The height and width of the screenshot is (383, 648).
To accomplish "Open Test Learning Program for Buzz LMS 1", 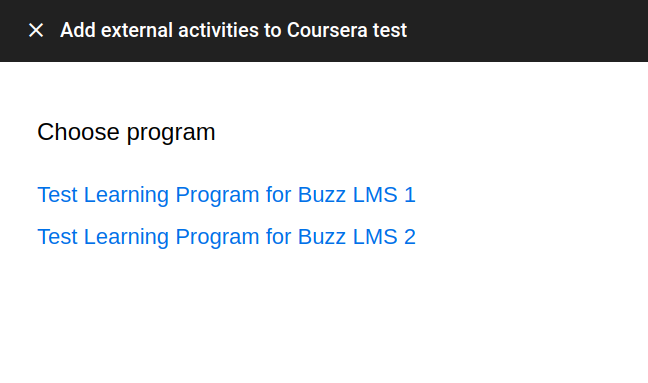I will coord(226,195).
